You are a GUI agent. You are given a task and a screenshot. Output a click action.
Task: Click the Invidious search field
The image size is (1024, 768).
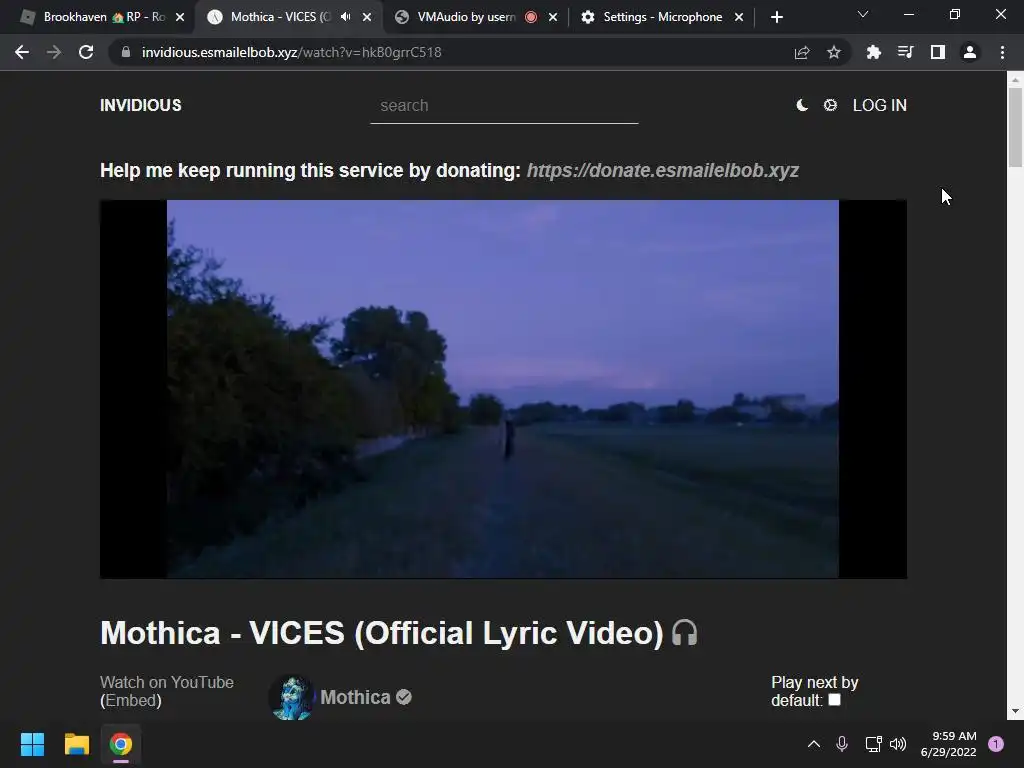click(x=504, y=106)
